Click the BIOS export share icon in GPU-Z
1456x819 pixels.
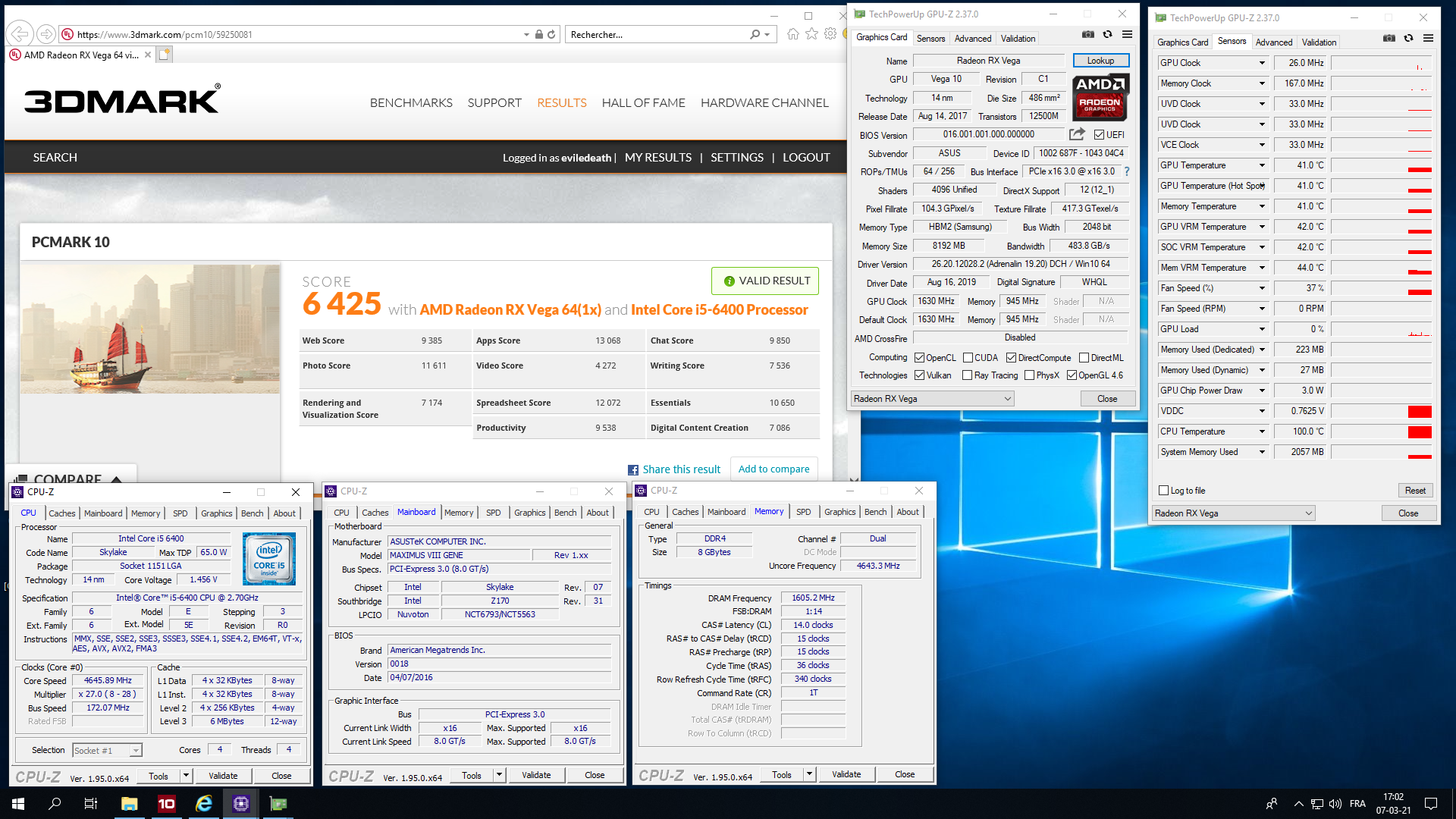click(1077, 134)
